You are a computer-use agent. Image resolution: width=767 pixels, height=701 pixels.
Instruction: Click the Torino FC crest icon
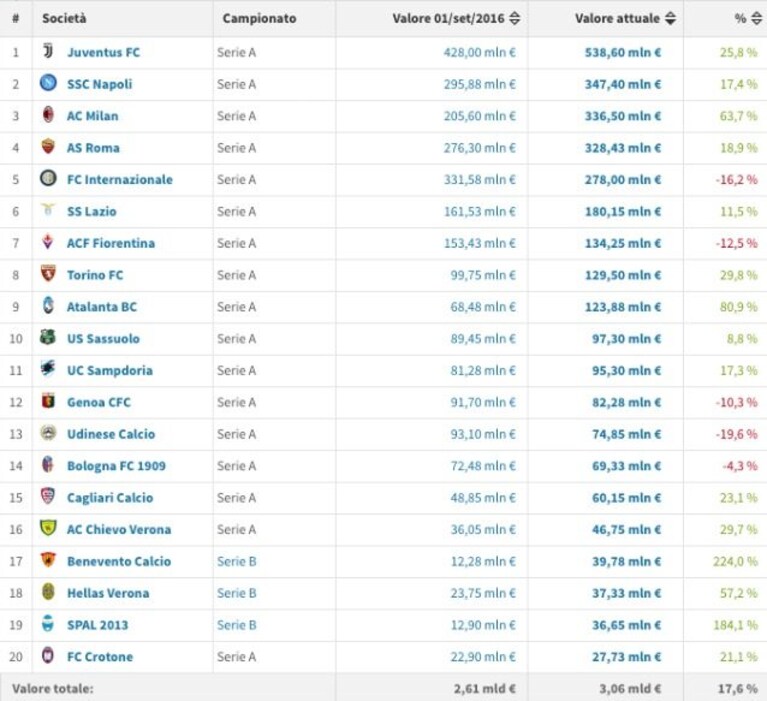pos(48,273)
